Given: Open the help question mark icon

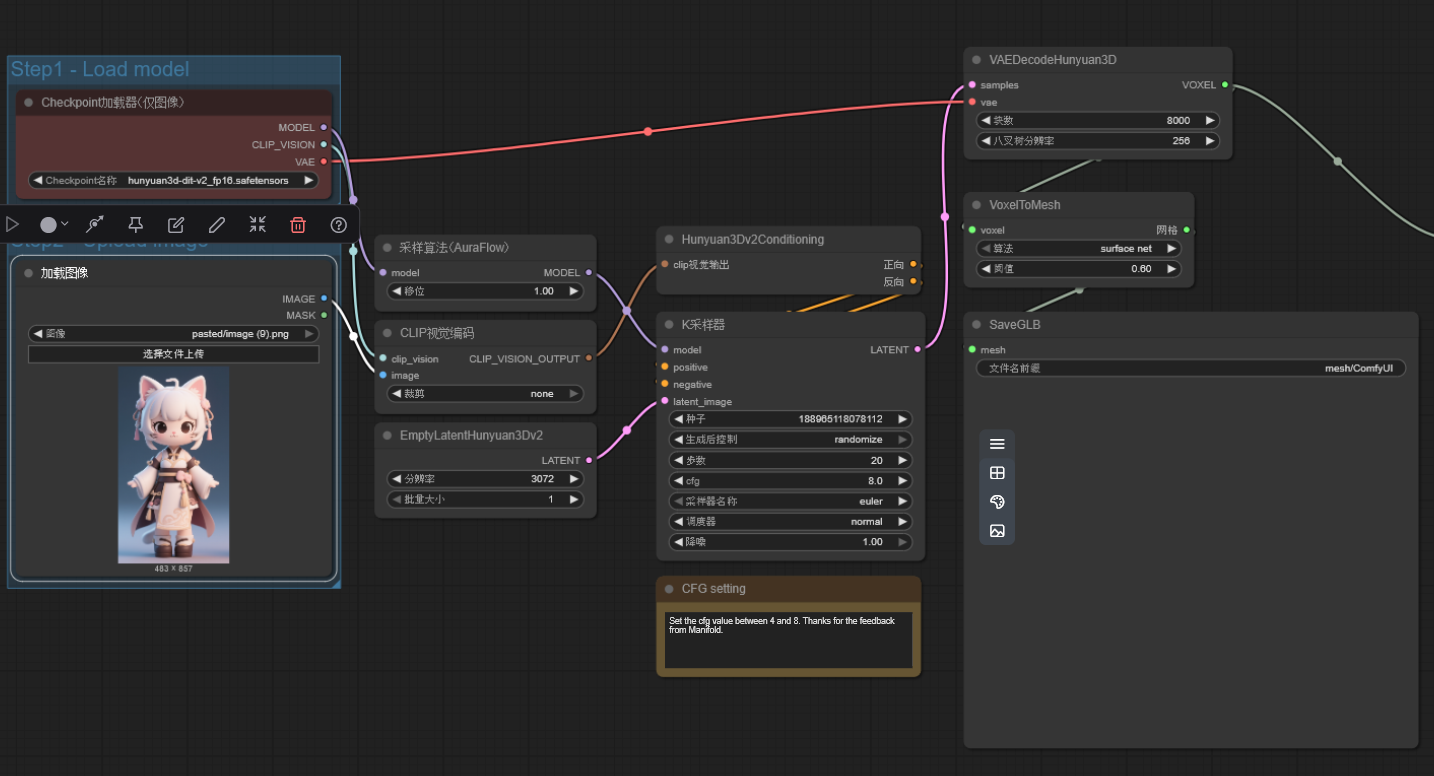Looking at the screenshot, I should pos(339,225).
